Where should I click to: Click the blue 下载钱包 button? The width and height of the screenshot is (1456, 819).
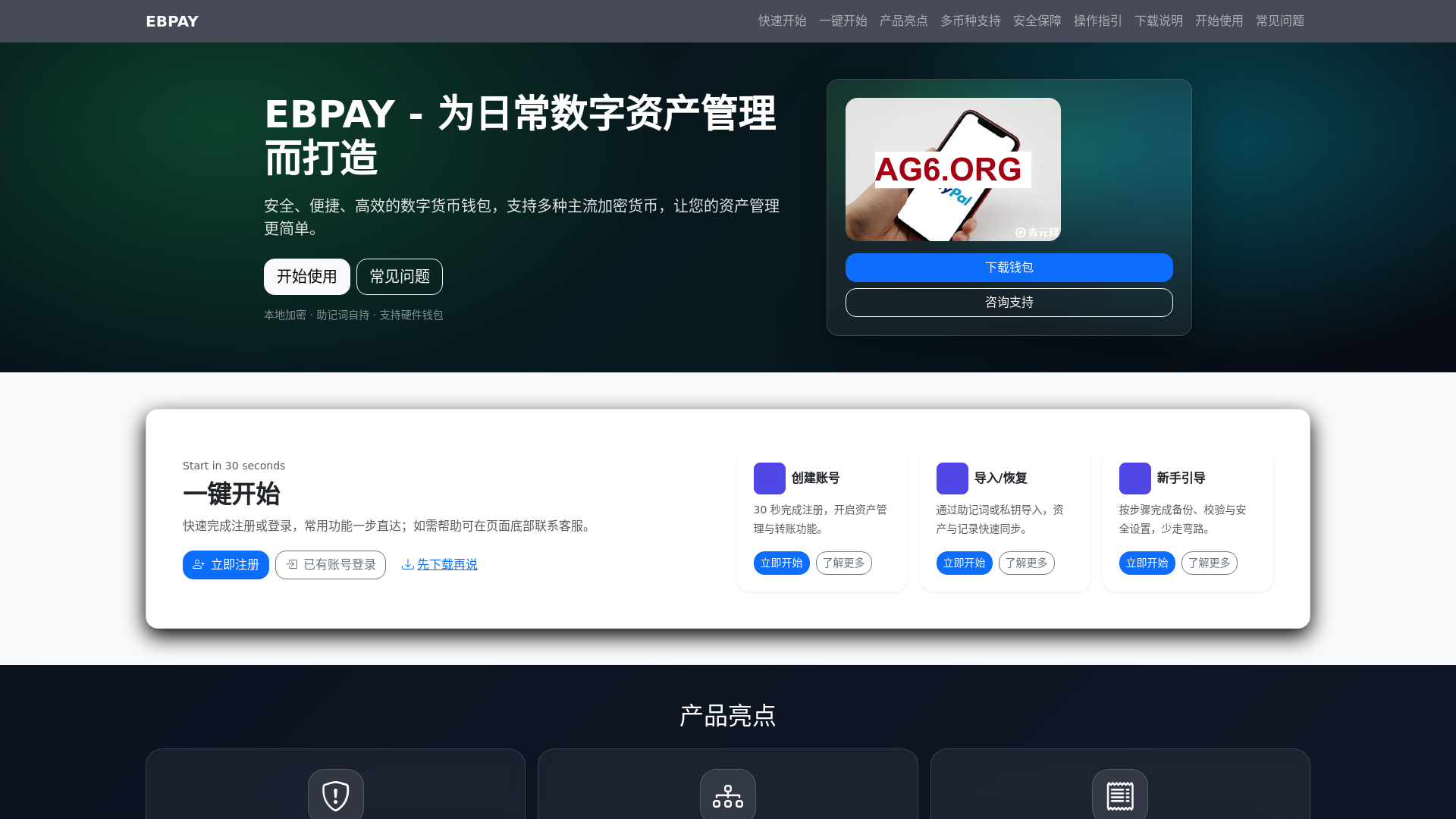pos(1009,268)
